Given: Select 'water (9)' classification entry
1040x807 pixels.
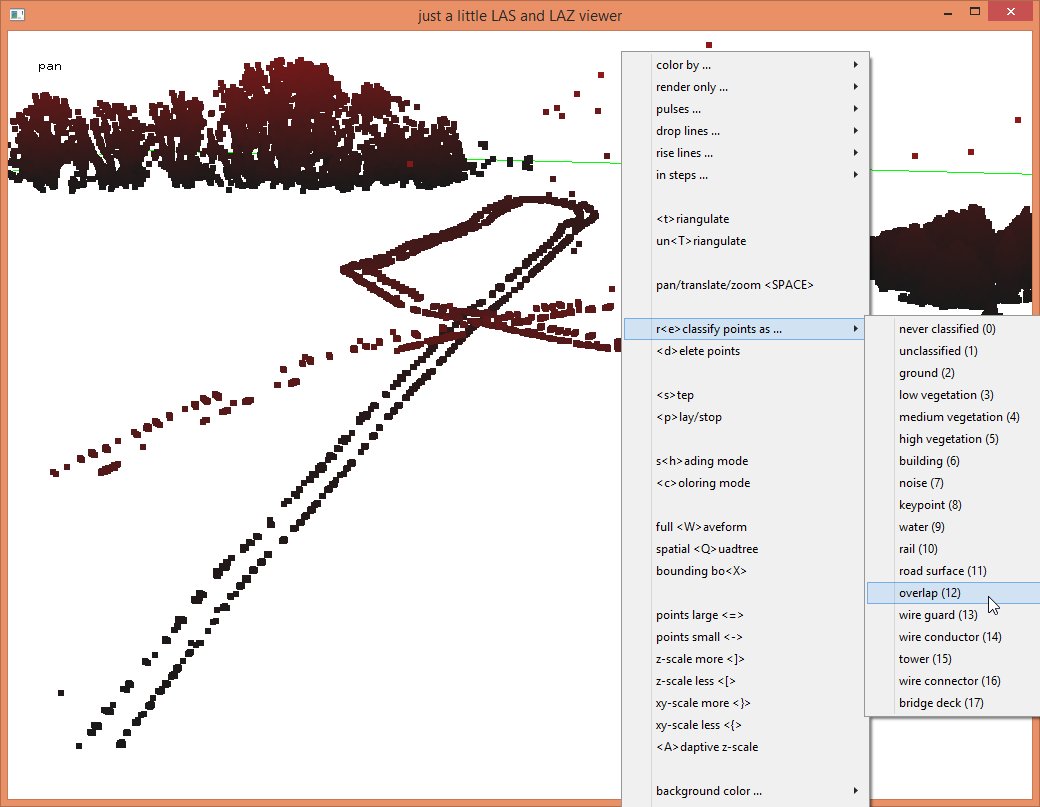Looking at the screenshot, I should click(921, 527).
